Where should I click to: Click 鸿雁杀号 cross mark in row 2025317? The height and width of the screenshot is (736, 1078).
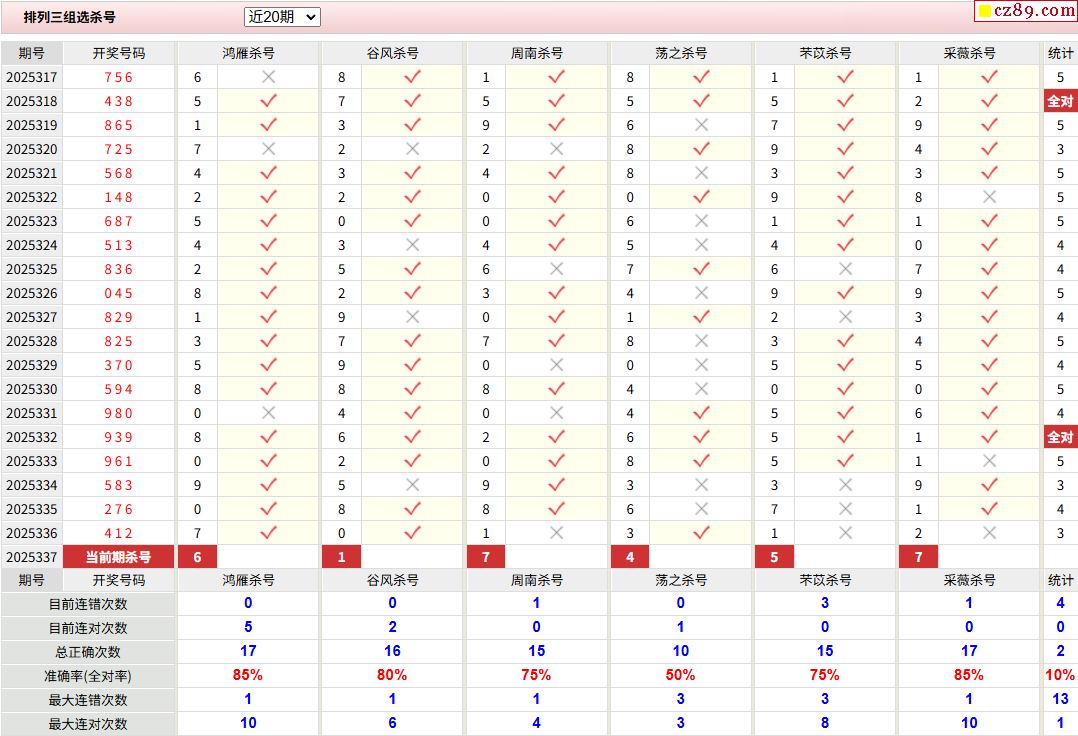pyautogui.click(x=268, y=77)
